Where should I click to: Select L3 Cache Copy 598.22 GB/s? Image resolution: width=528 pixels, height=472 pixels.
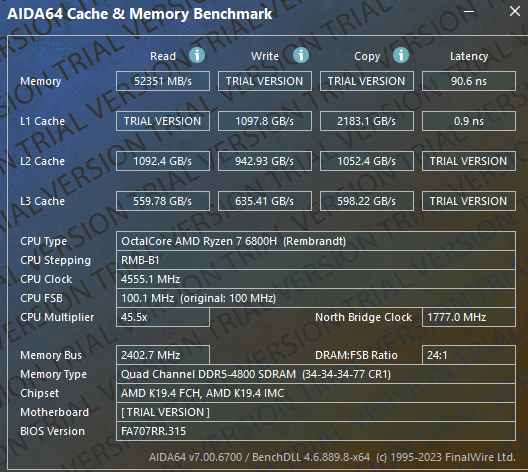point(367,201)
